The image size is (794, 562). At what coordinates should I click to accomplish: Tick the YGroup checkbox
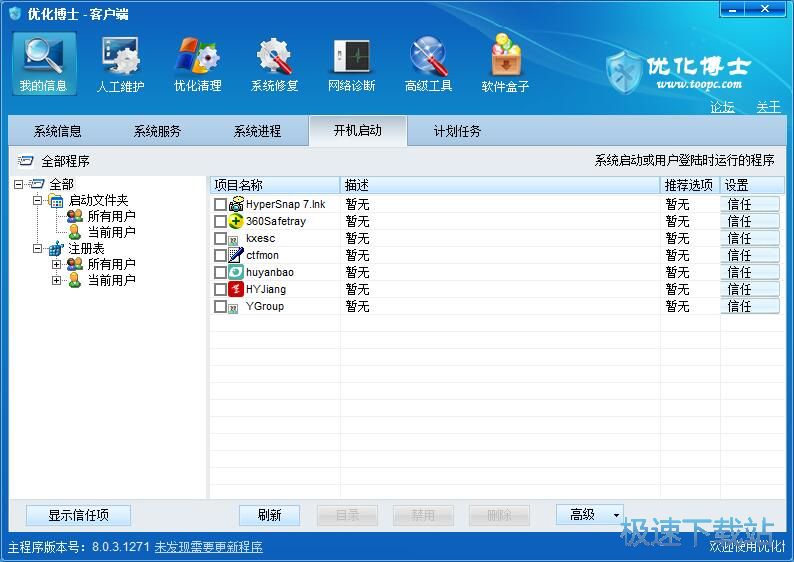[x=220, y=306]
